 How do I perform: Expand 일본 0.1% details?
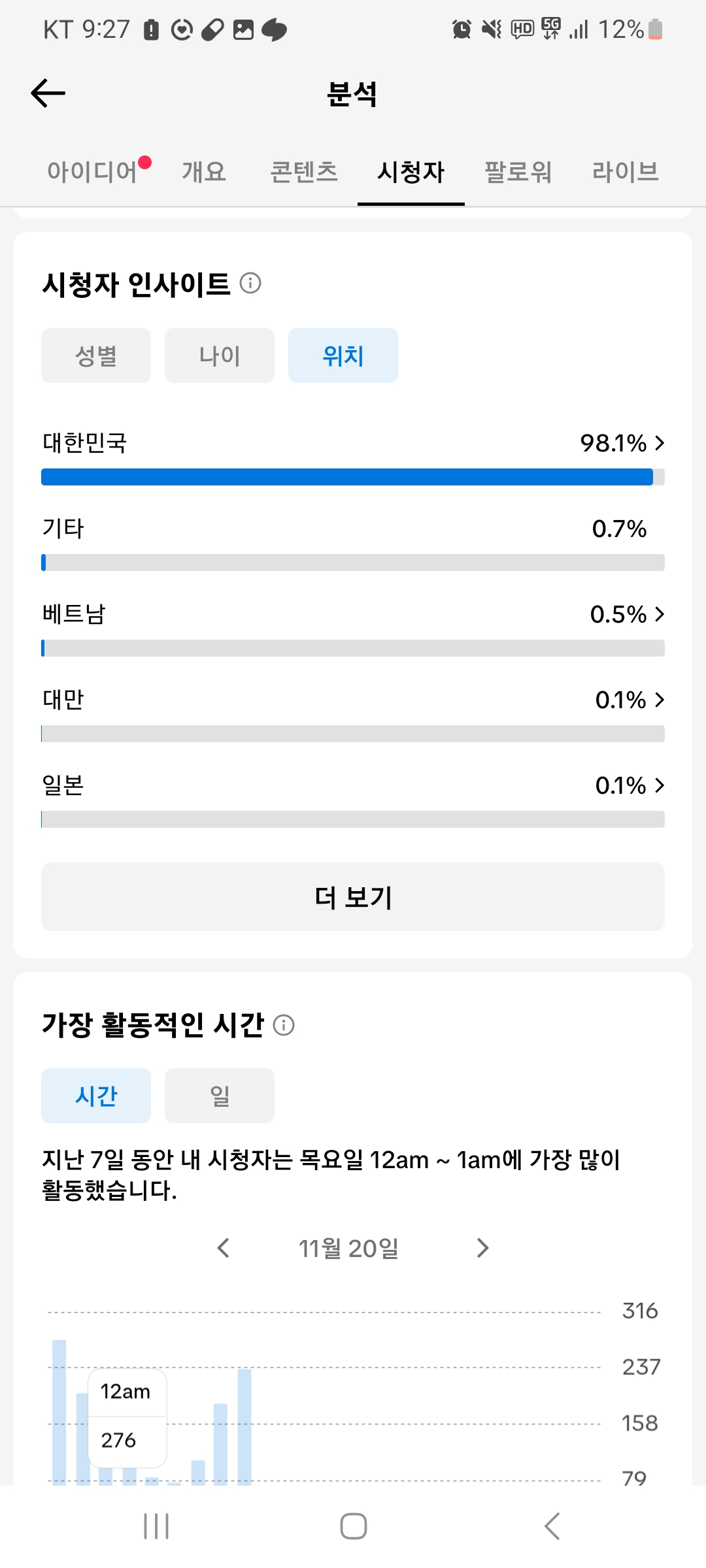659,785
